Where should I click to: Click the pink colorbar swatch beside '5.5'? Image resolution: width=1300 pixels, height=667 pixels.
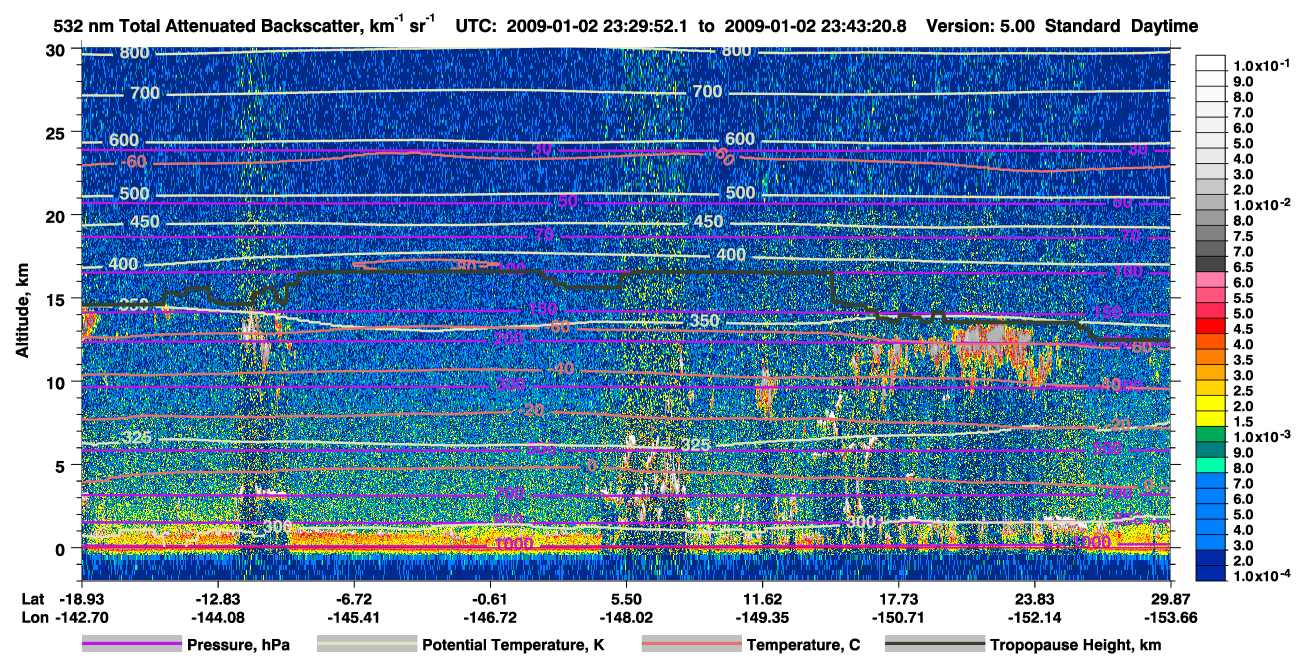(x=1213, y=297)
